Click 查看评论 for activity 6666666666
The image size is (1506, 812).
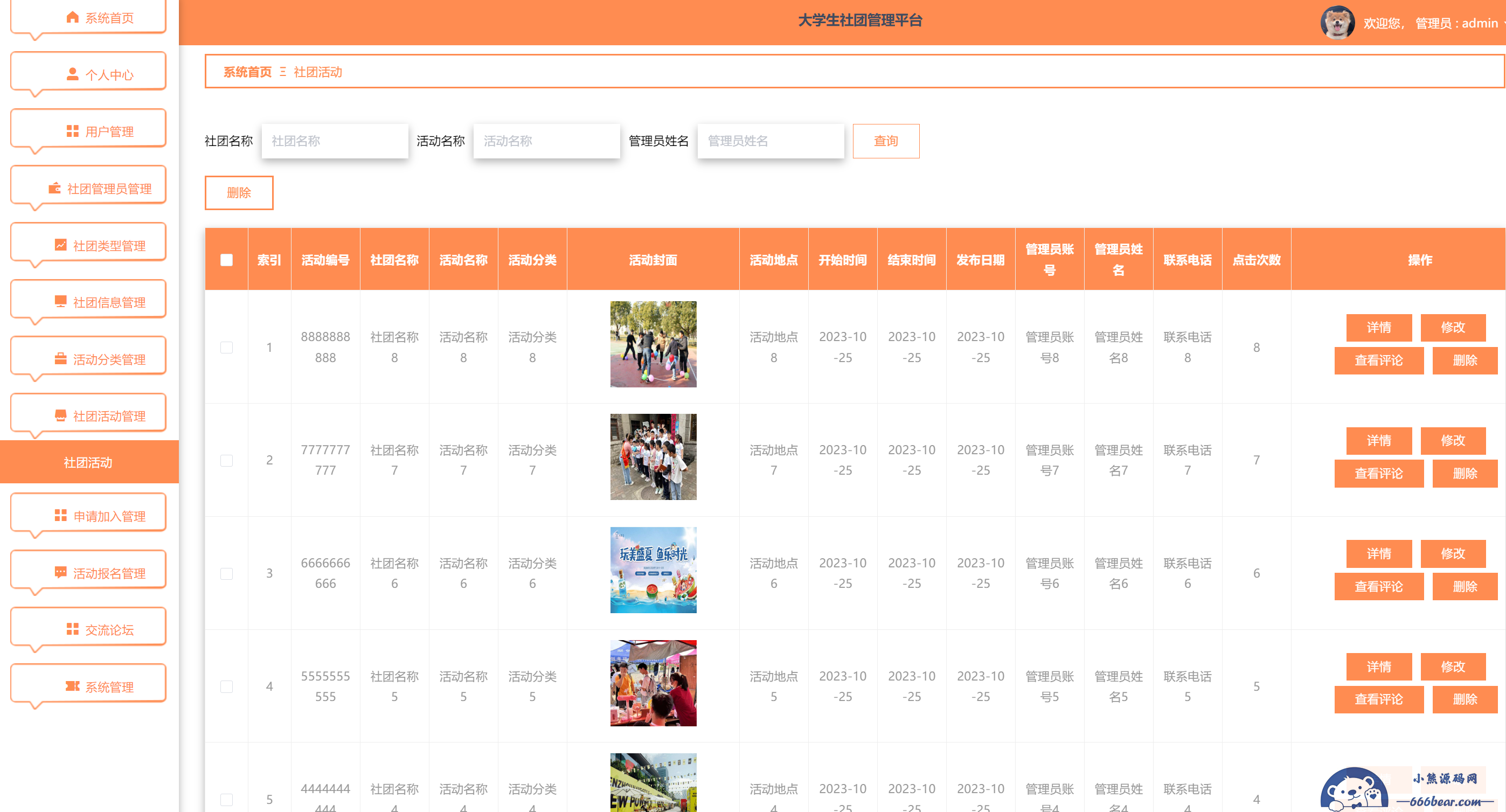[1378, 586]
